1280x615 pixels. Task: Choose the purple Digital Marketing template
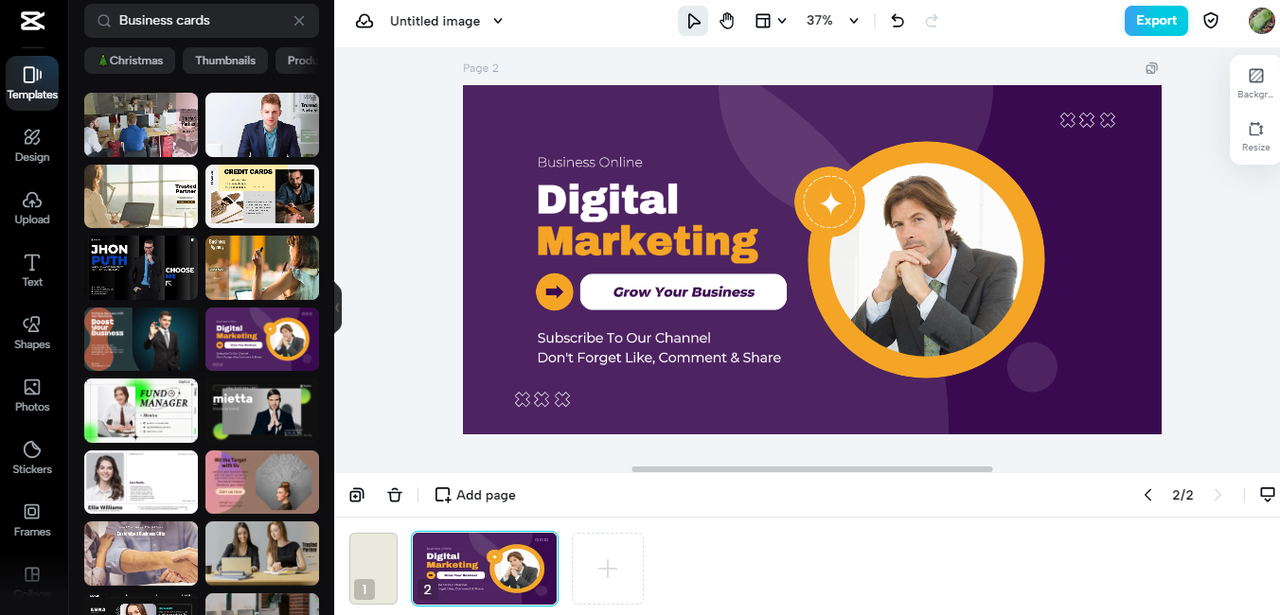(262, 340)
